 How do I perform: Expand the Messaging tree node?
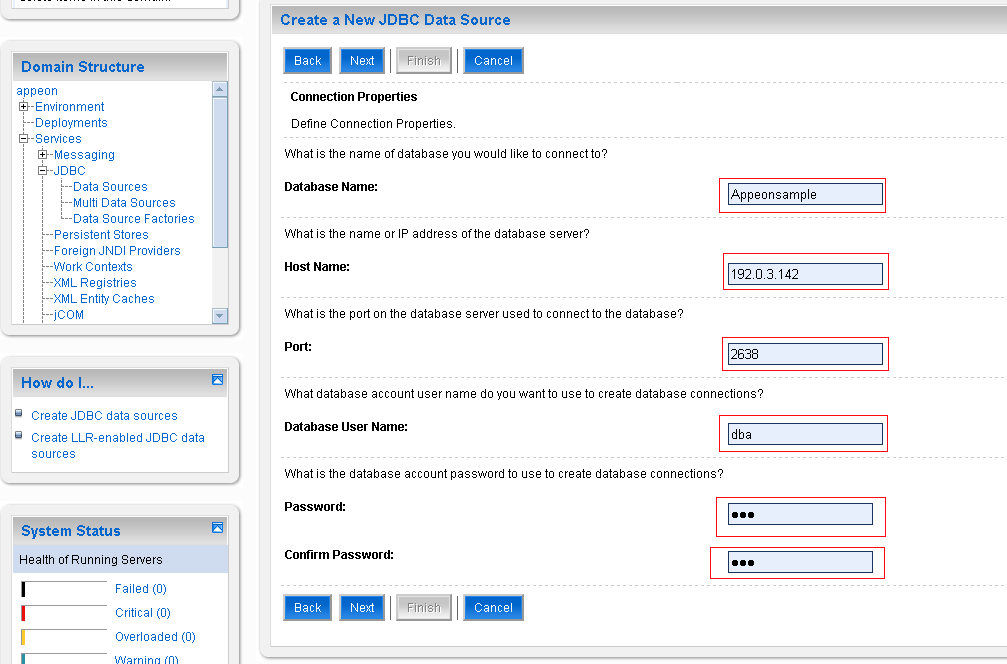pos(43,155)
